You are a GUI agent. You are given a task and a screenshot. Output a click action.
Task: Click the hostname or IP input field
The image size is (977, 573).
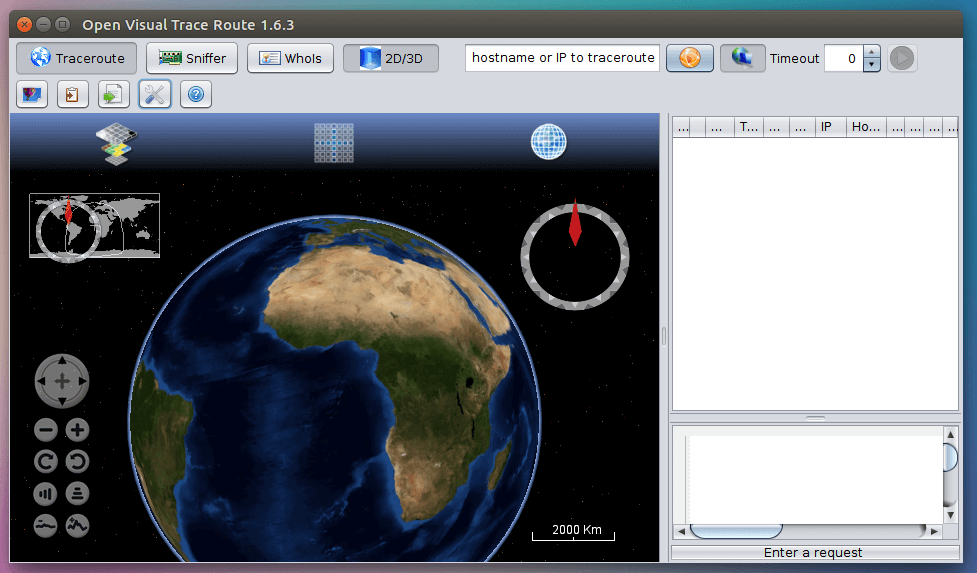tap(562, 58)
